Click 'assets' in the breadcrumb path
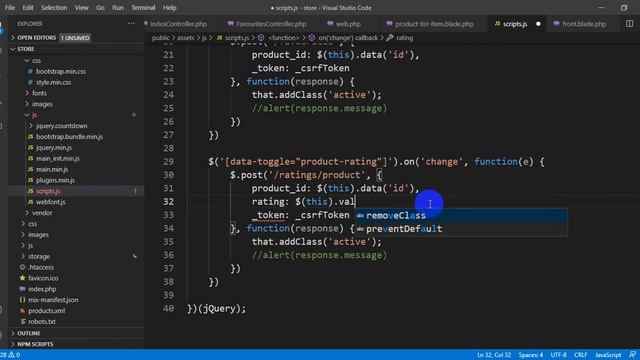640x360 pixels. point(185,38)
